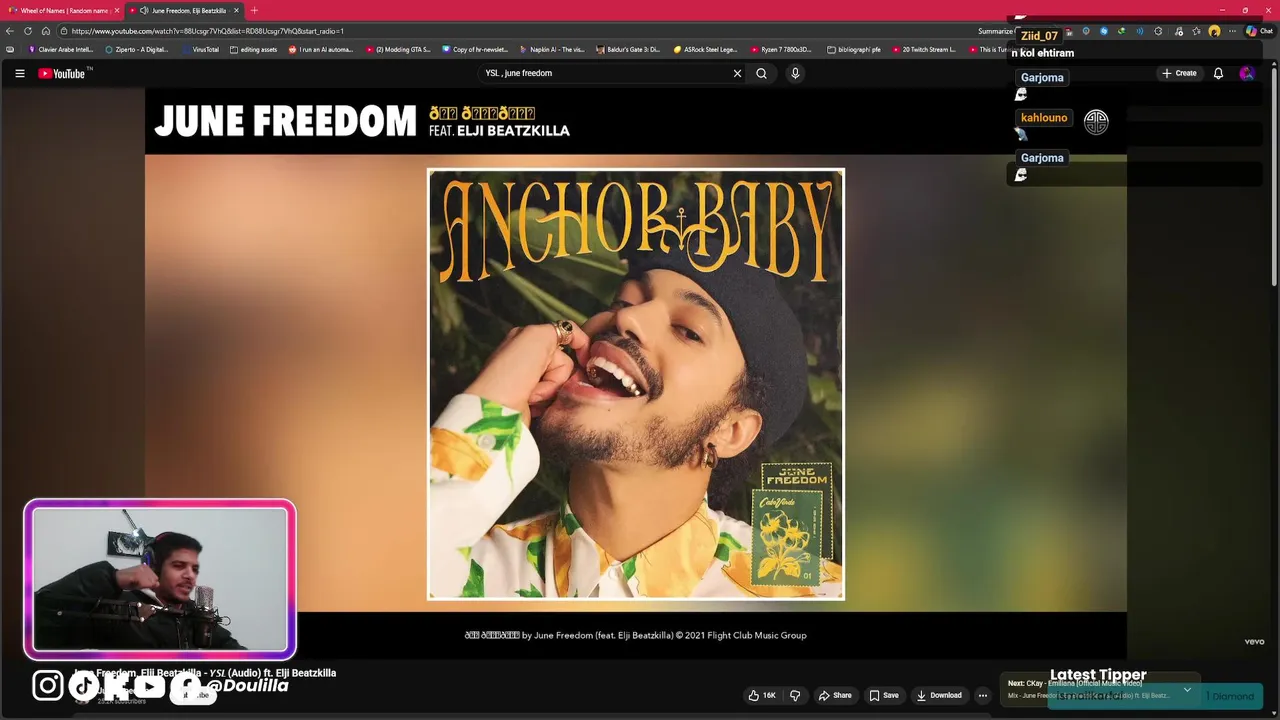
Task: Open browser settings and more menu
Action: point(1232,31)
